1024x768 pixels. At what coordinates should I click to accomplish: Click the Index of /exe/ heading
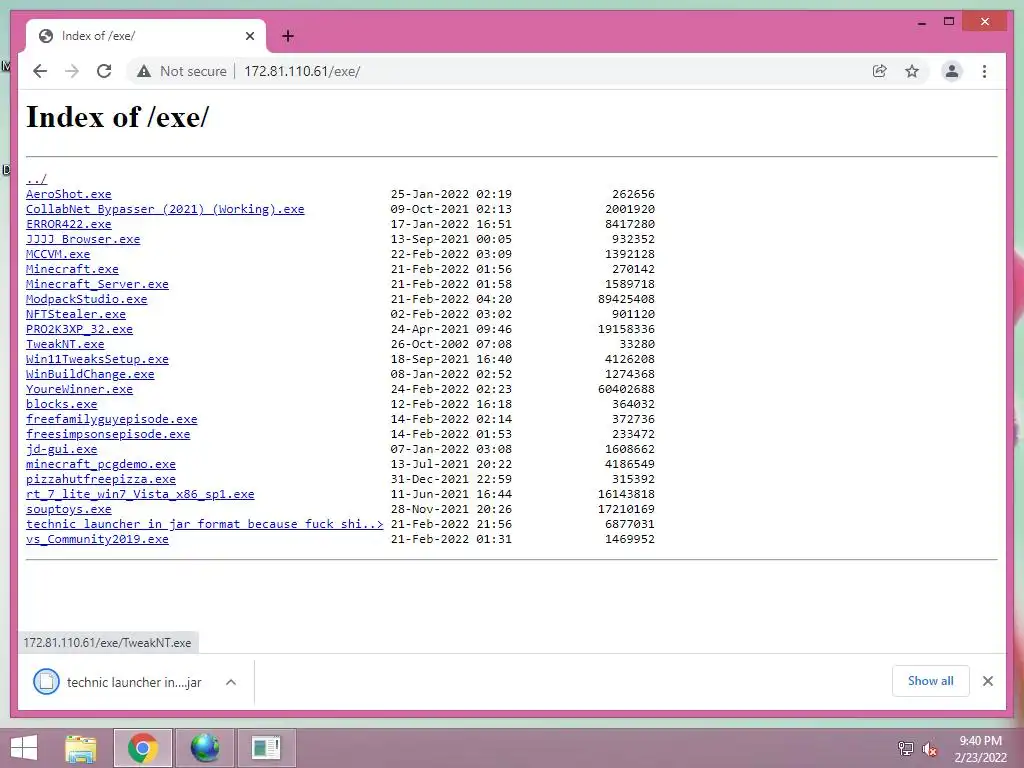[118, 118]
